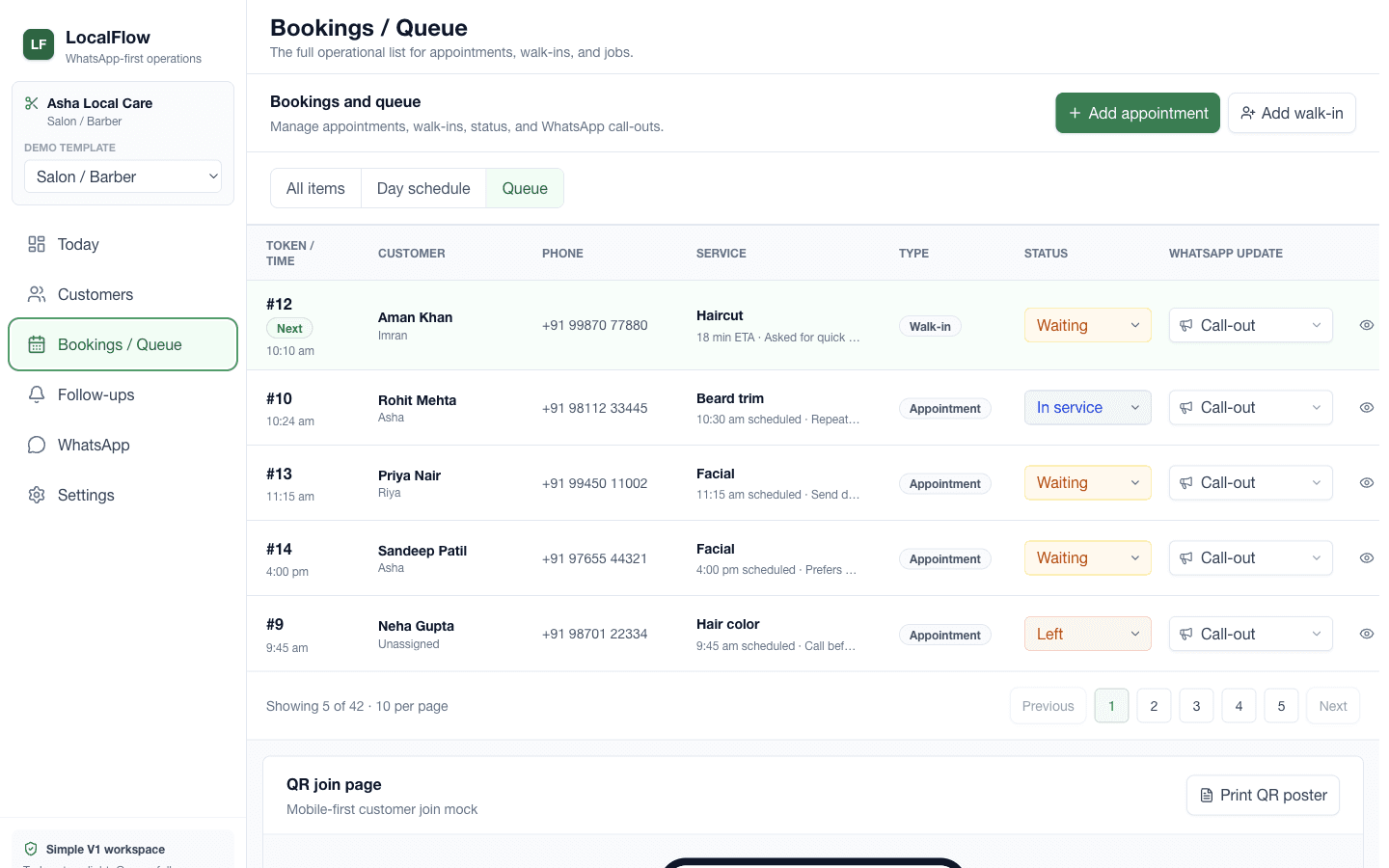The image size is (1389, 868).
Task: Click the Asha Local Care workspace name
Action: tap(99, 103)
